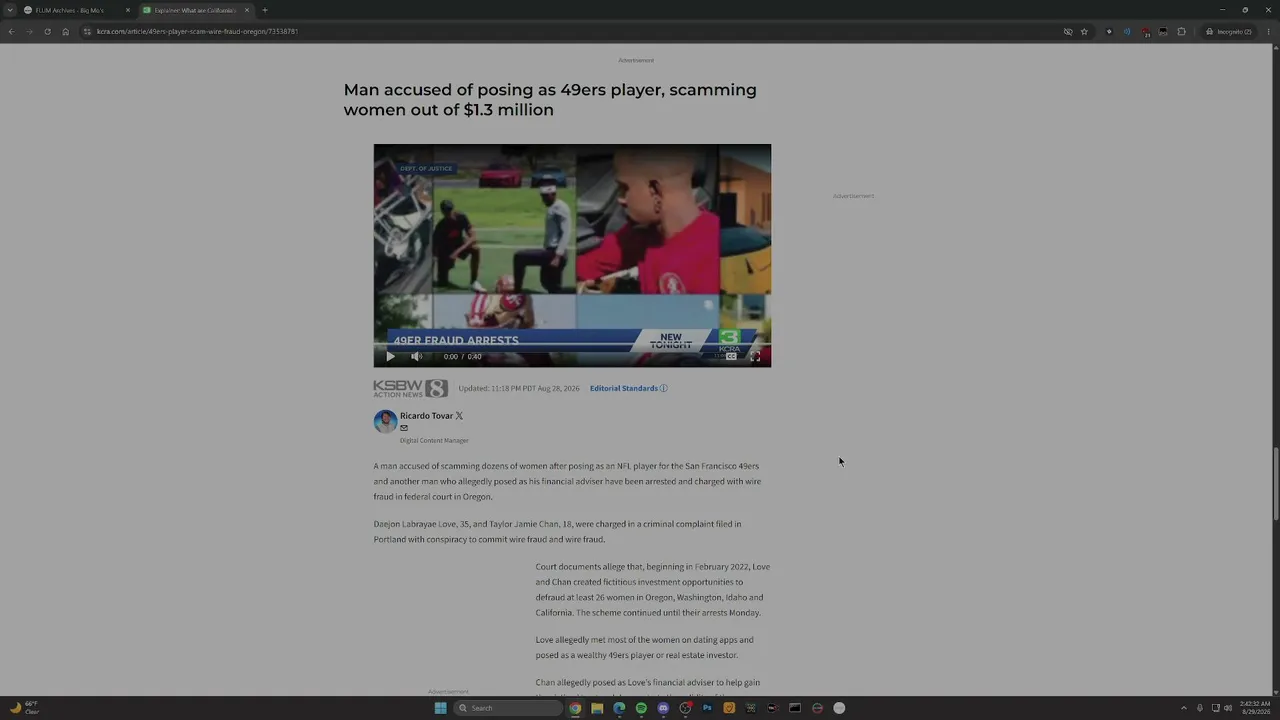Open a new browser tab
The height and width of the screenshot is (720, 1280).
coord(265,10)
